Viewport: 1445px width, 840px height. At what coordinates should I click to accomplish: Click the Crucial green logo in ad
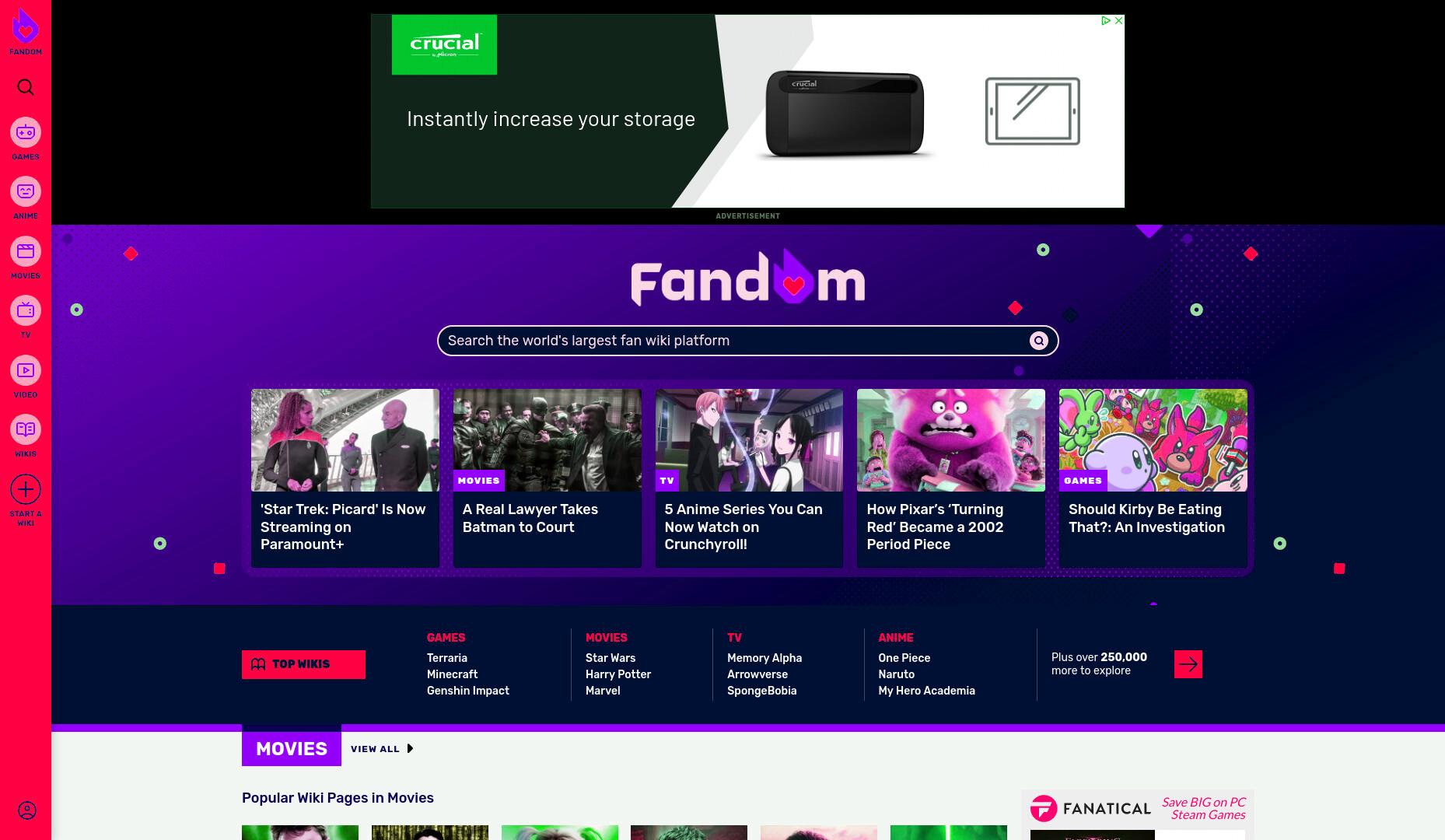click(x=444, y=44)
